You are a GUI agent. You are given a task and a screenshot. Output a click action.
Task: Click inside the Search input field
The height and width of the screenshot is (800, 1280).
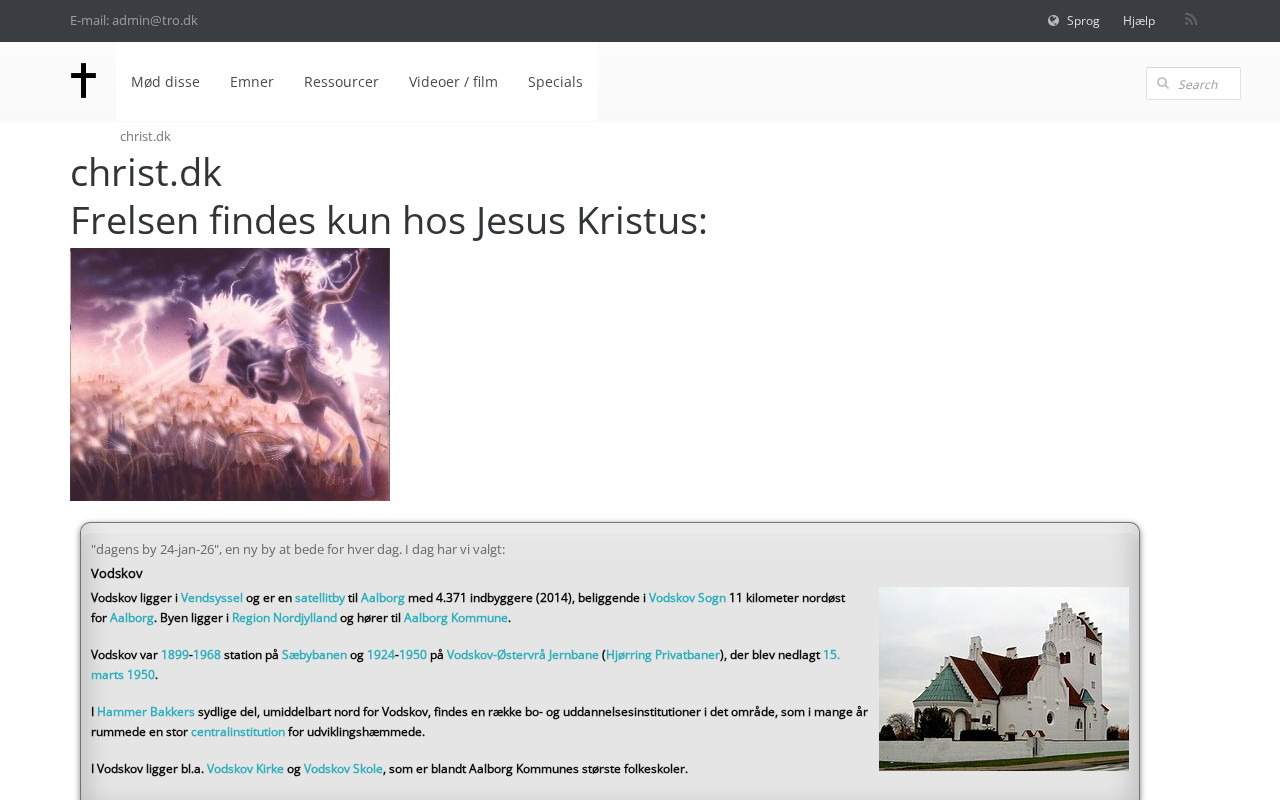[1193, 84]
